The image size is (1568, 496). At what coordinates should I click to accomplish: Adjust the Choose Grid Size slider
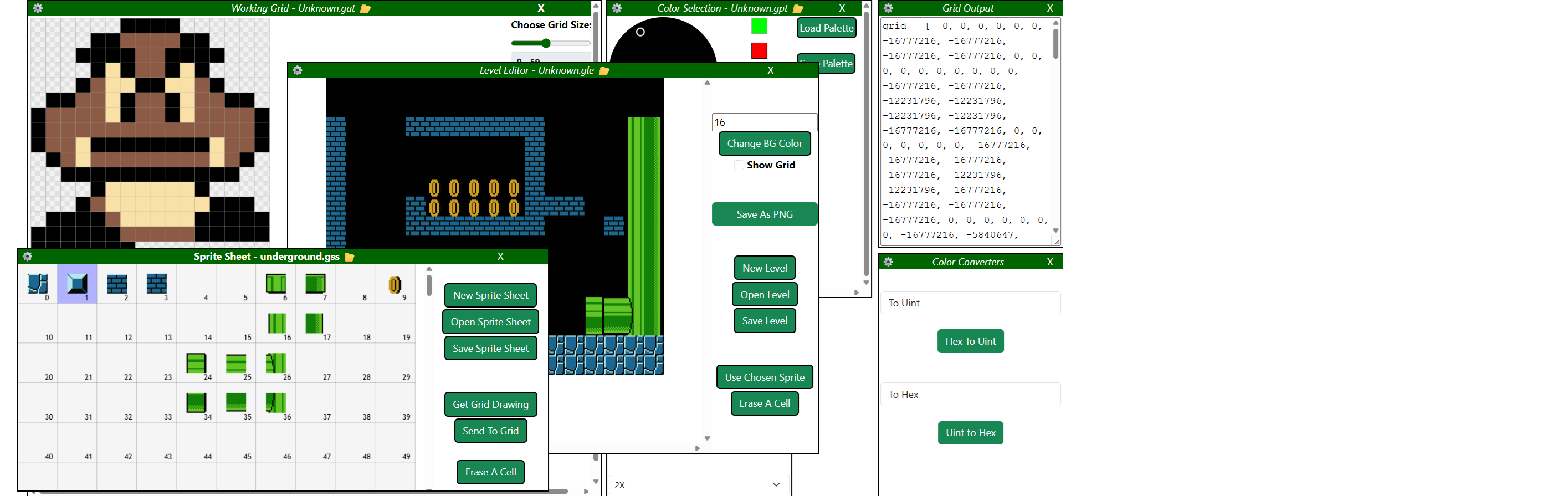[x=551, y=43]
